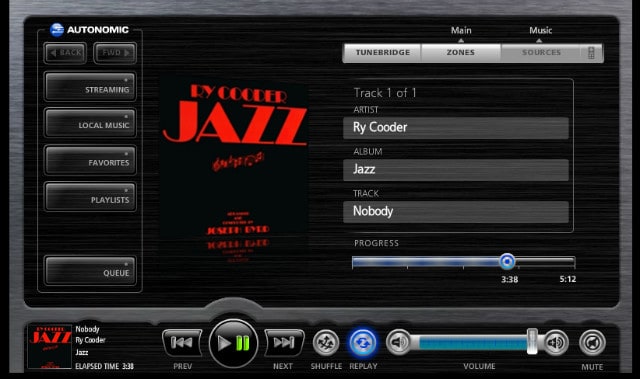Open Favorites

[x=90, y=160]
